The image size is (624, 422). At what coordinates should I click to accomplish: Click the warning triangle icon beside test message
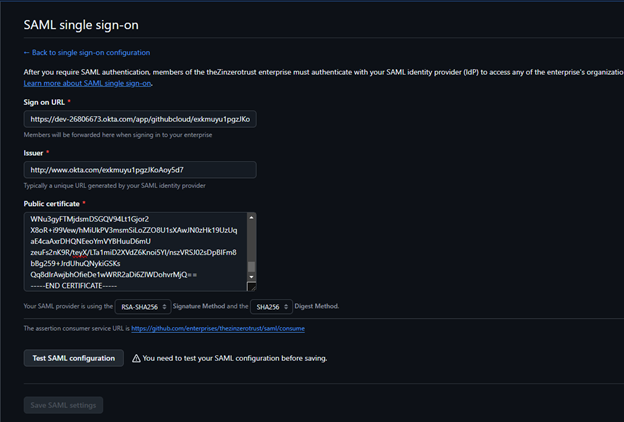pos(136,358)
